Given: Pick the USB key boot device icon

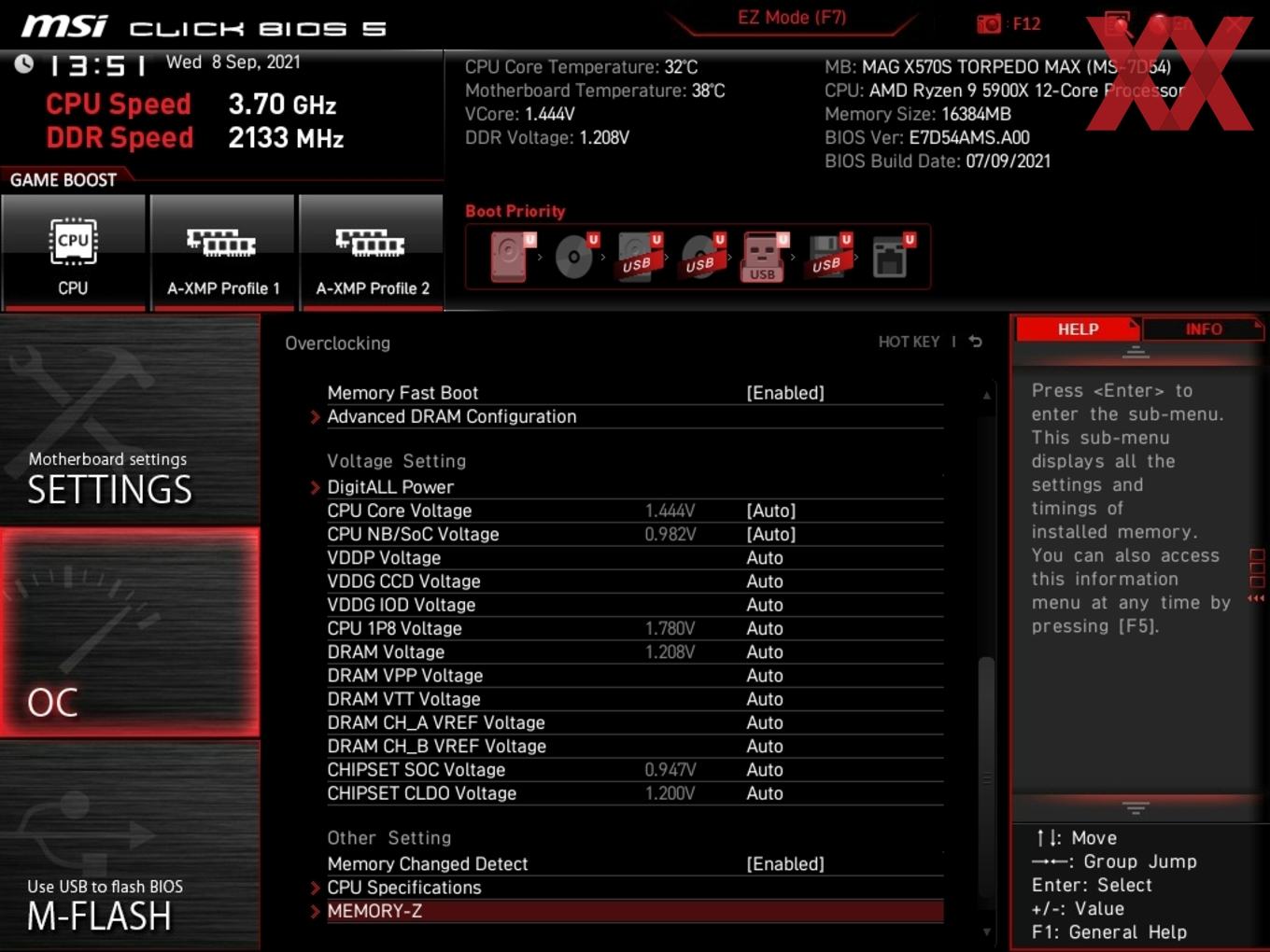Looking at the screenshot, I should [x=765, y=256].
